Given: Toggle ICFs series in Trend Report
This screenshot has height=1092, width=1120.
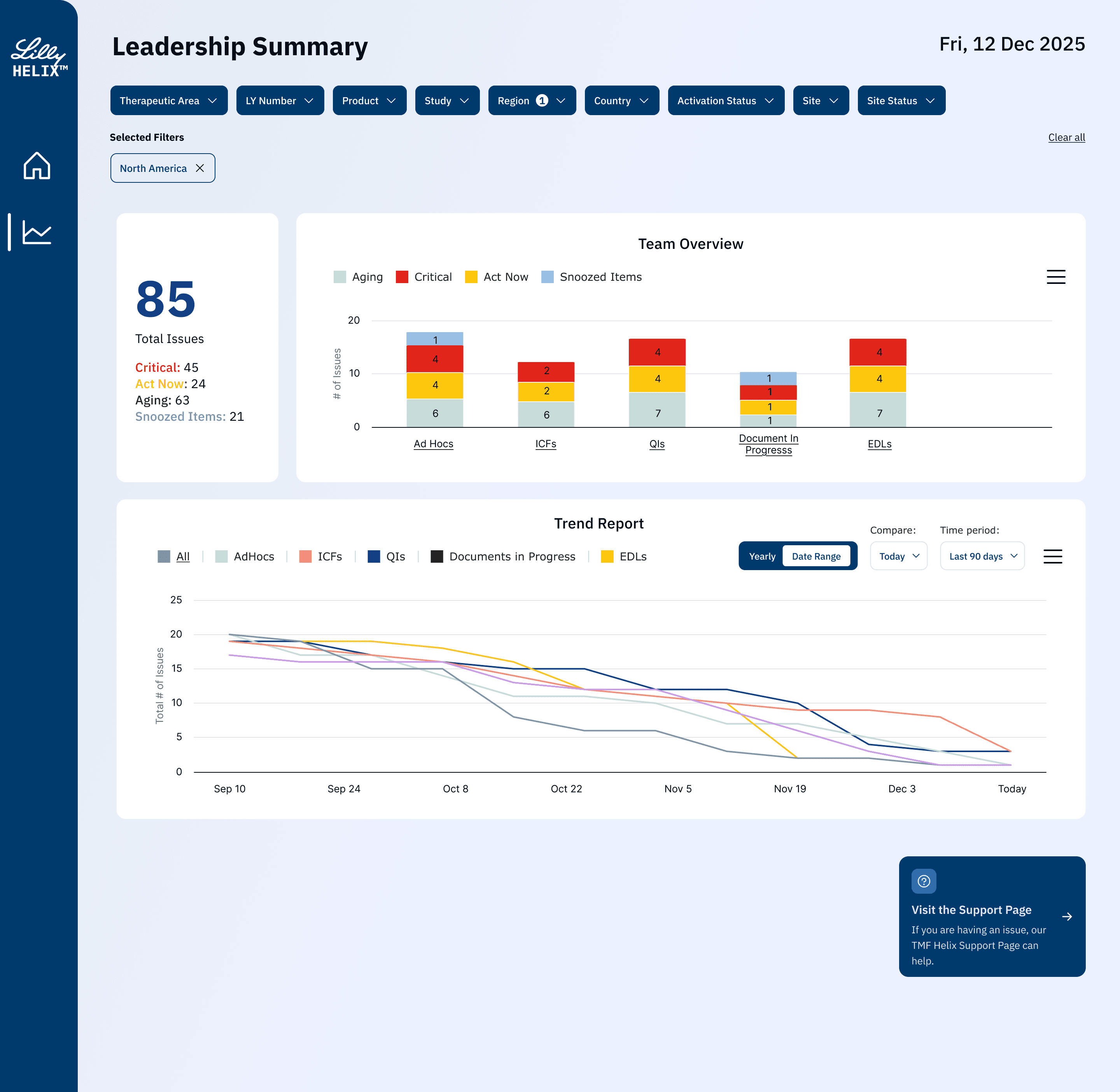Looking at the screenshot, I should pos(329,556).
